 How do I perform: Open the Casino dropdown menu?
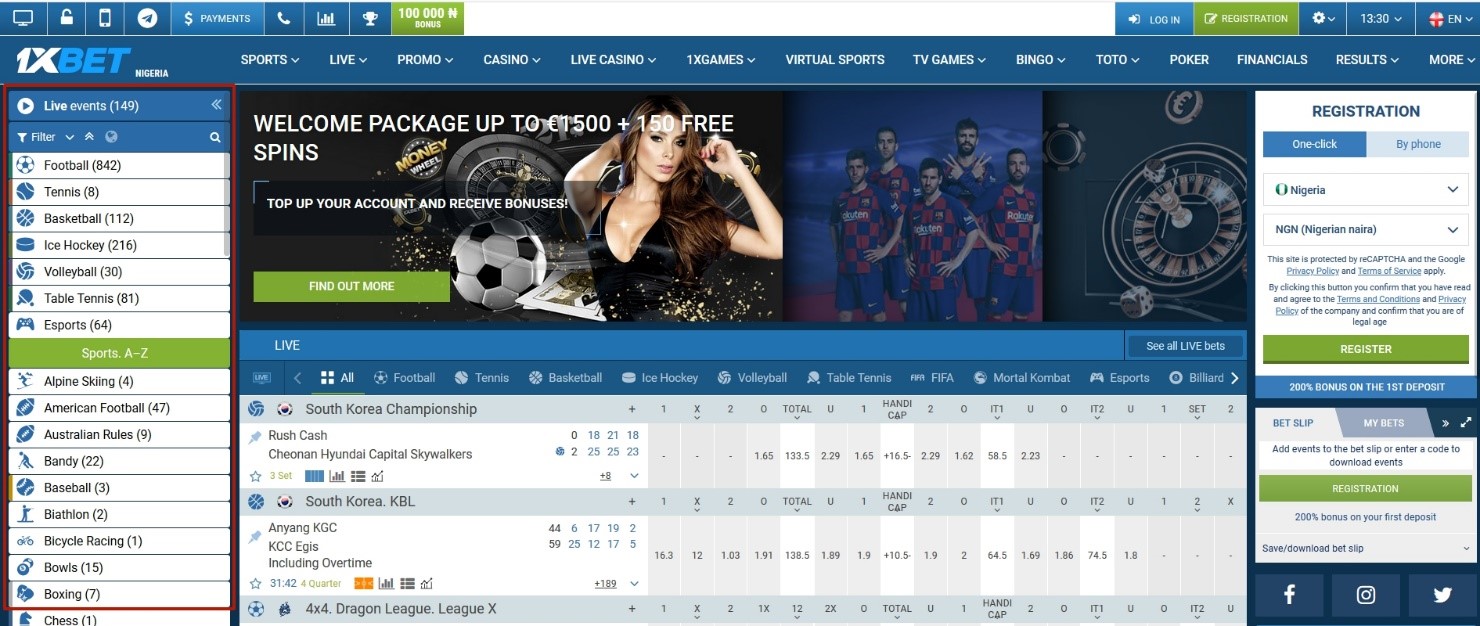pyautogui.click(x=512, y=59)
